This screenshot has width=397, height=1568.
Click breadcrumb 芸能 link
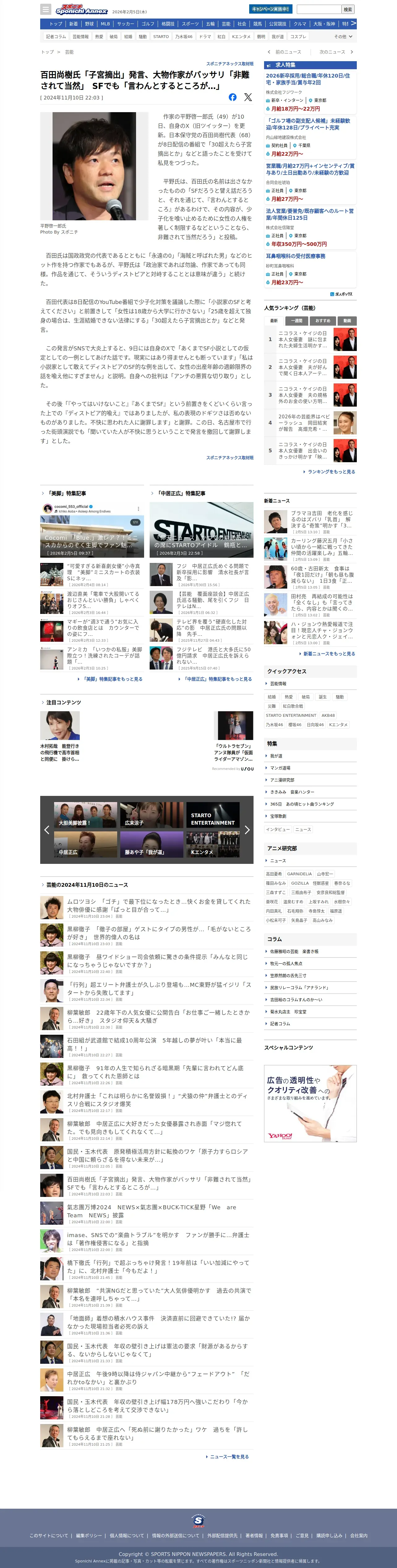tap(70, 52)
